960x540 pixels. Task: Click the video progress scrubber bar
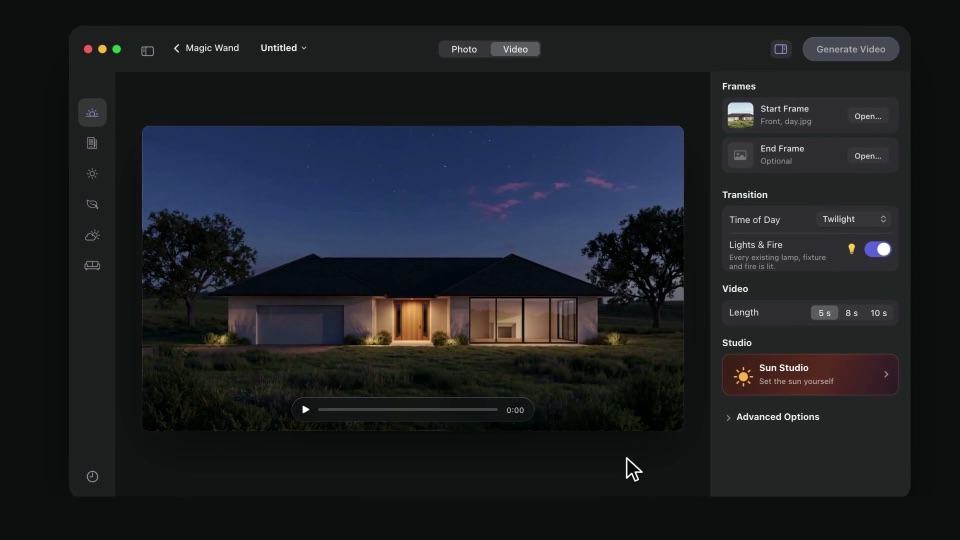pyautogui.click(x=408, y=410)
